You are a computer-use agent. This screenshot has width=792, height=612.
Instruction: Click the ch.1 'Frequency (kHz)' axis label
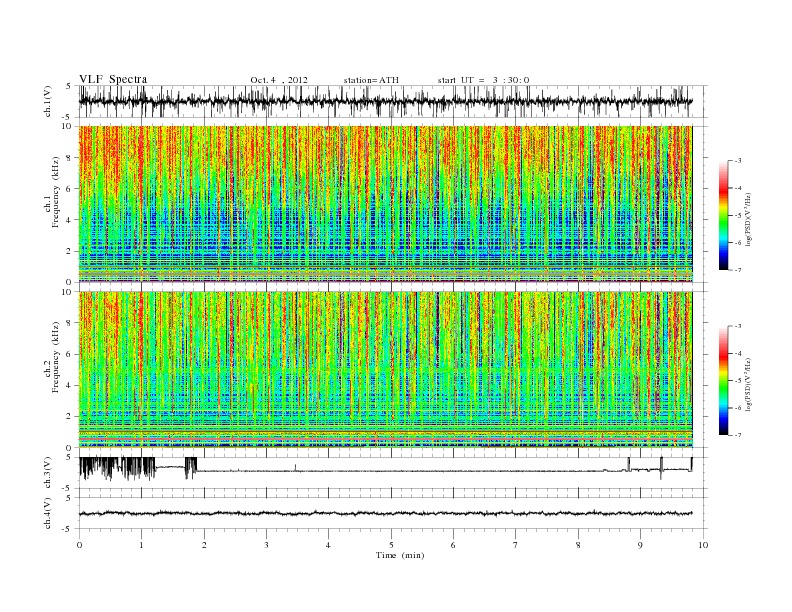(x=56, y=192)
